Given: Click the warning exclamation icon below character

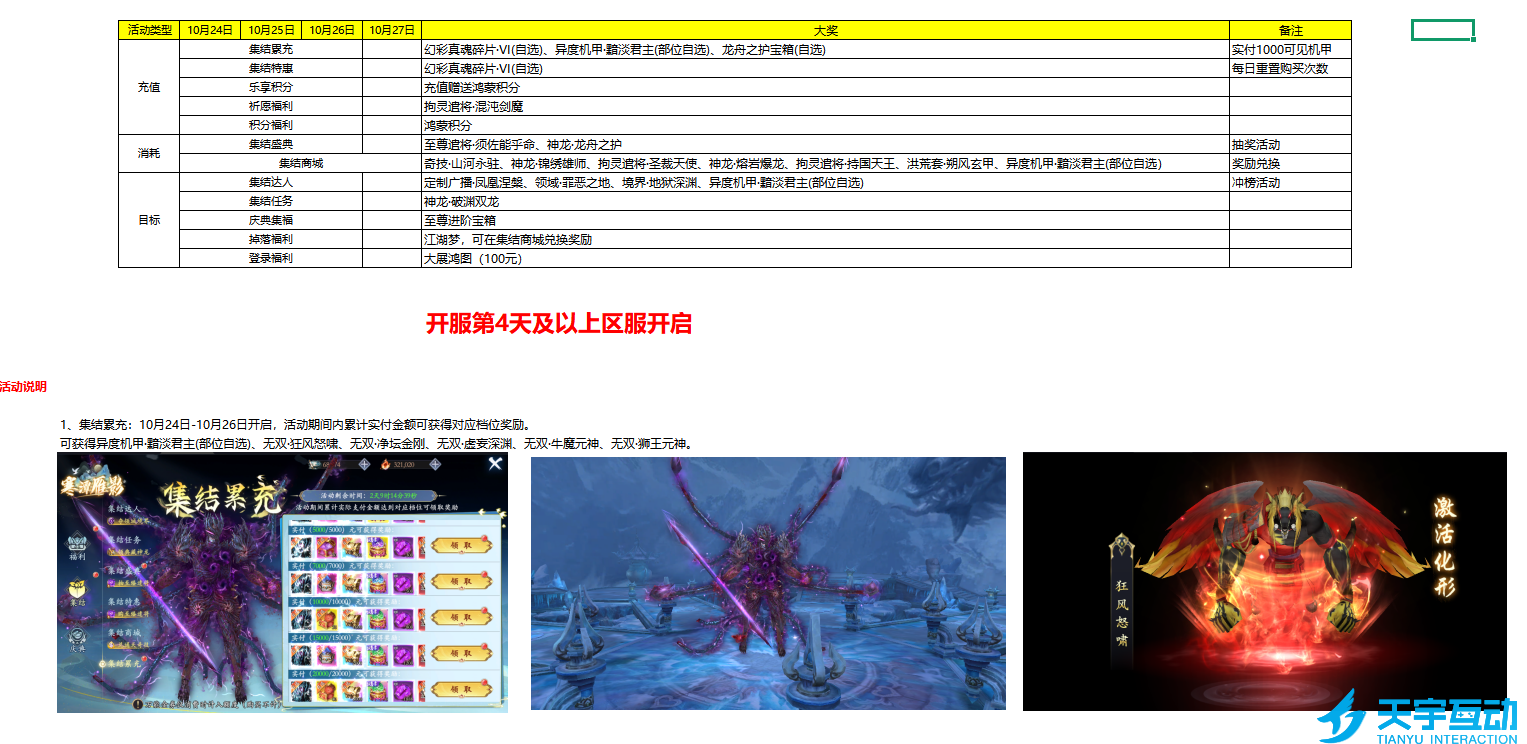Looking at the screenshot, I should [x=138, y=704].
